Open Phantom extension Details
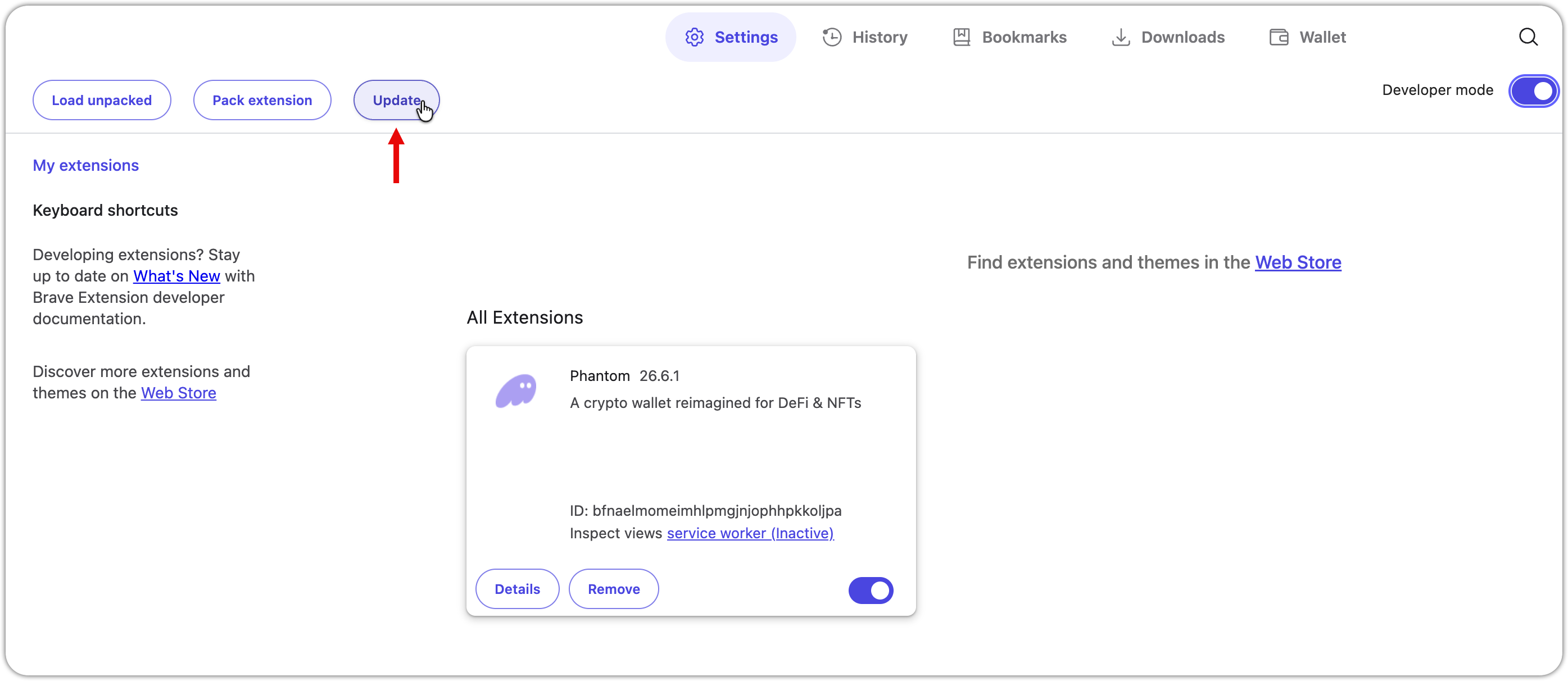Screen dimensions: 1568x681 point(517,589)
